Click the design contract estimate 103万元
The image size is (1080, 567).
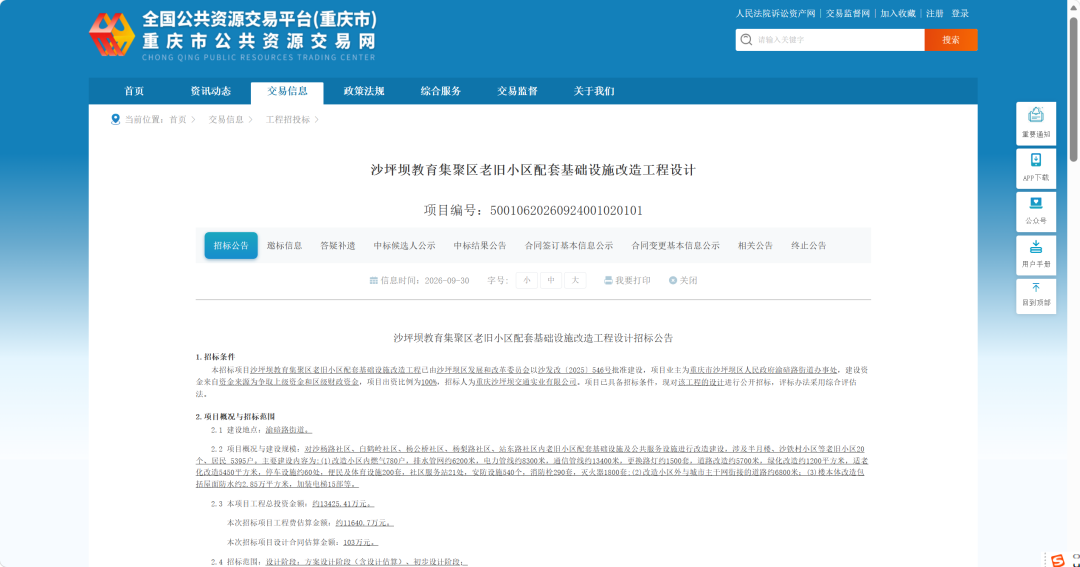pos(360,543)
